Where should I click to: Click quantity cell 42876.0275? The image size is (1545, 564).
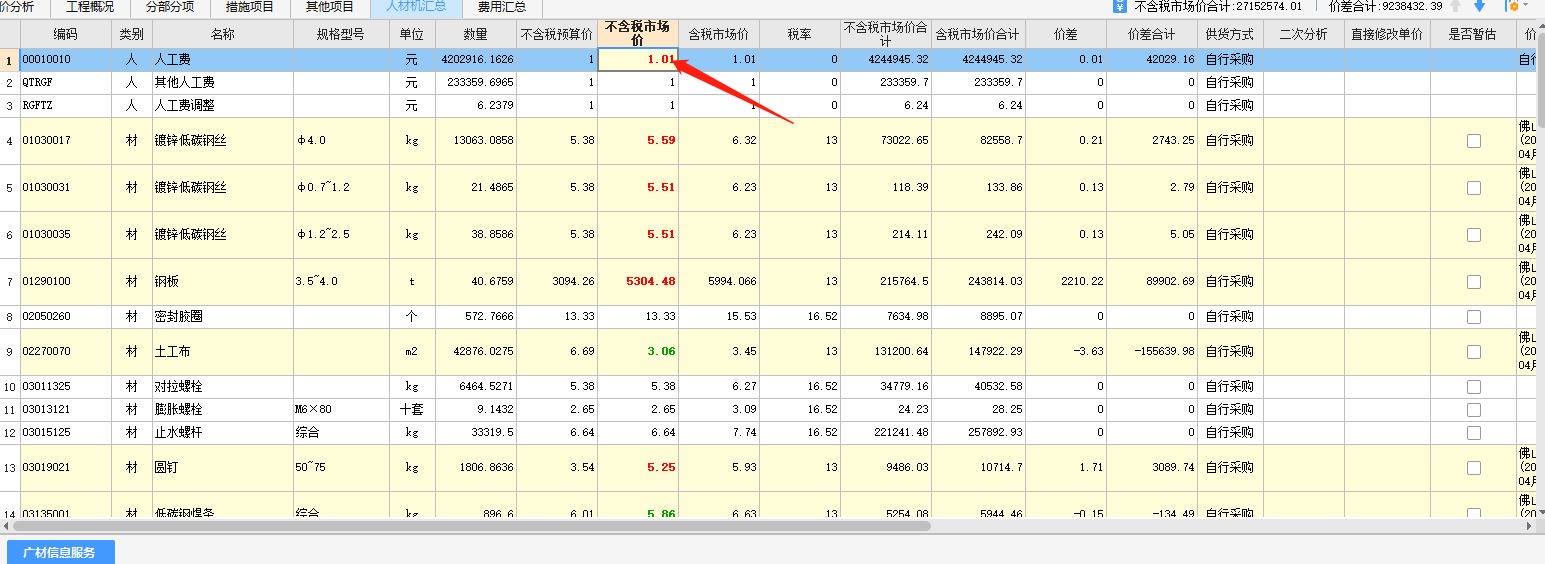point(476,352)
